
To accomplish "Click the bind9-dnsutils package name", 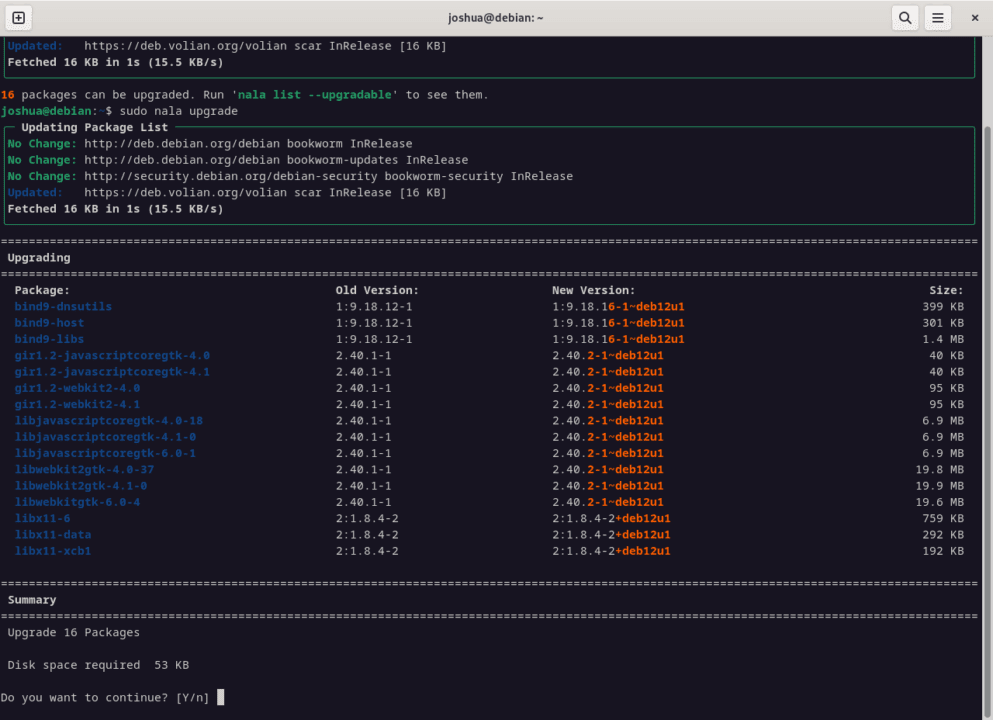I will (x=62, y=306).
